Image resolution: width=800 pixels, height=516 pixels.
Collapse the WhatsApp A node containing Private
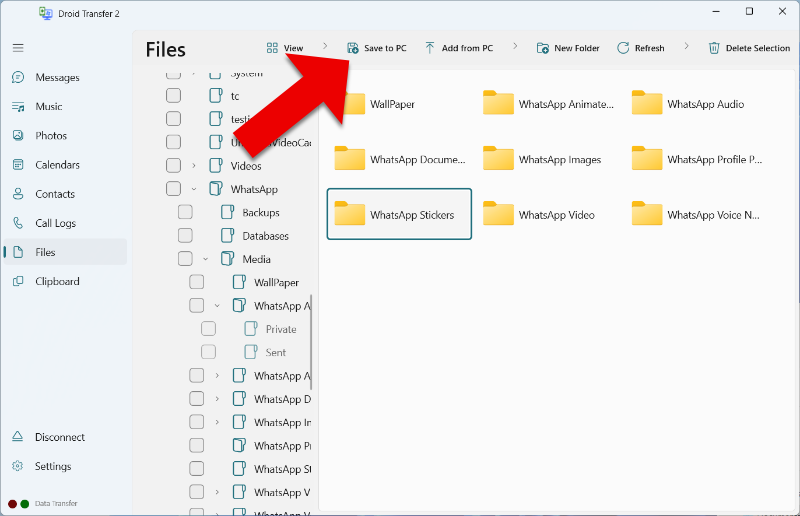pyautogui.click(x=217, y=306)
